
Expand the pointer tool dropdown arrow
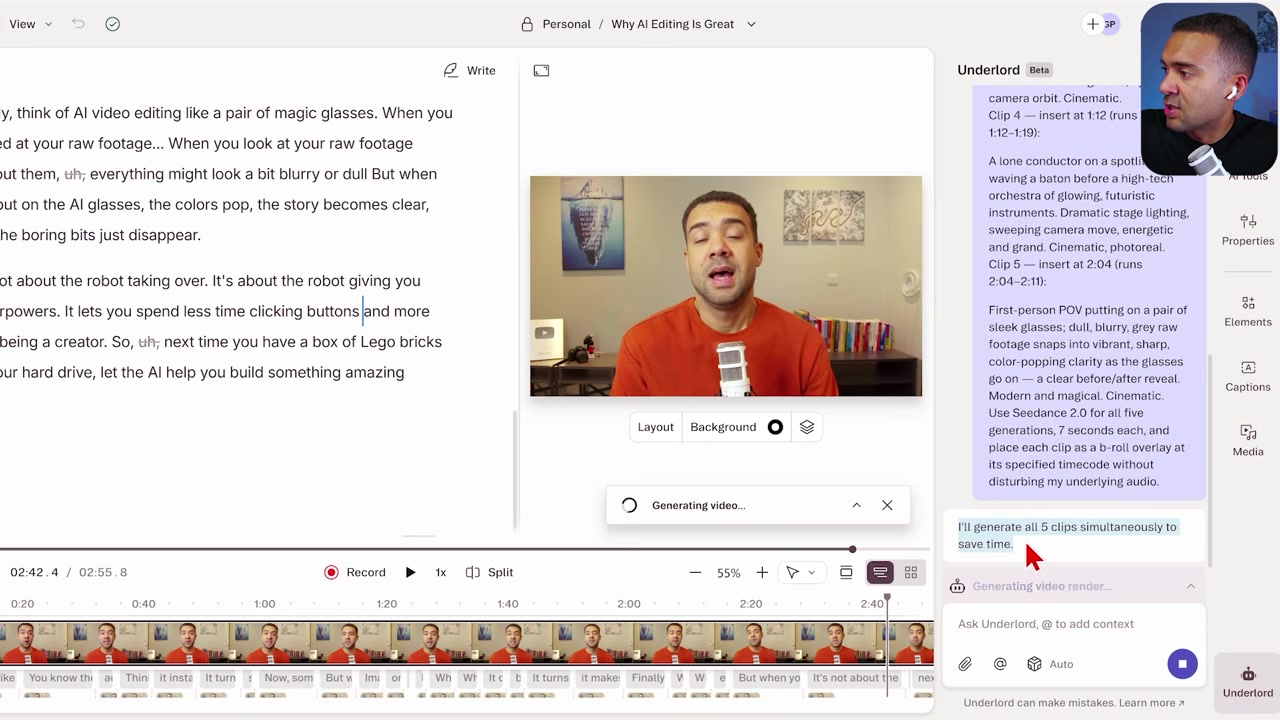tap(811, 573)
